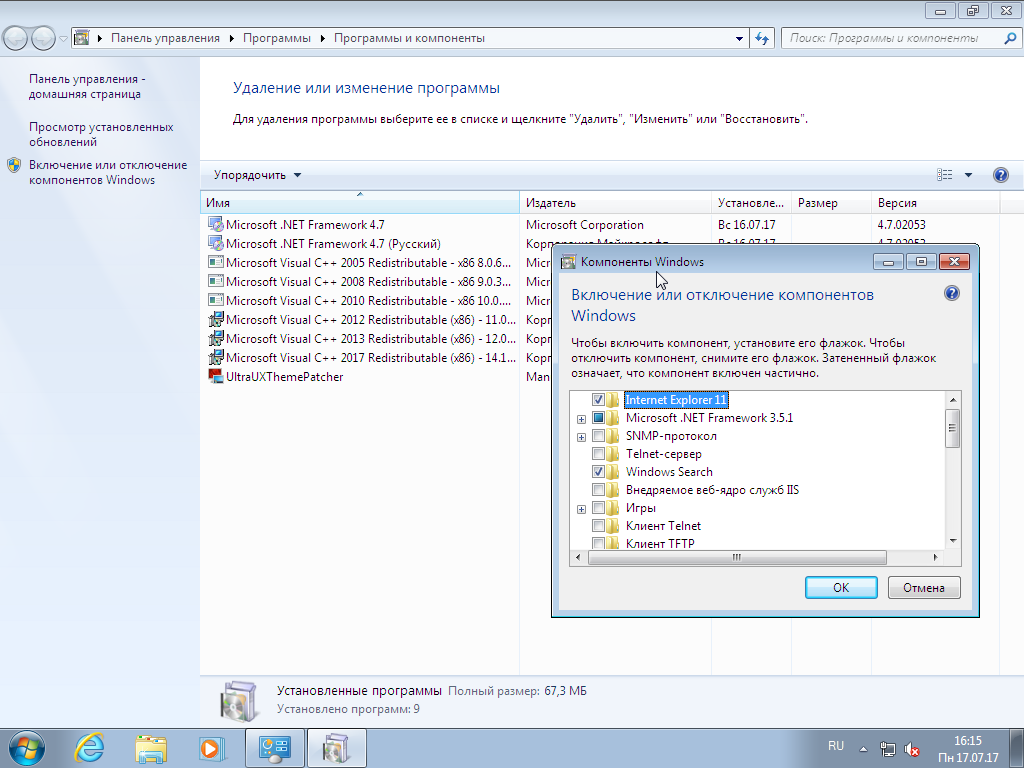Expand the Microsoft .NET Framework 3.5.1 node

point(581,419)
